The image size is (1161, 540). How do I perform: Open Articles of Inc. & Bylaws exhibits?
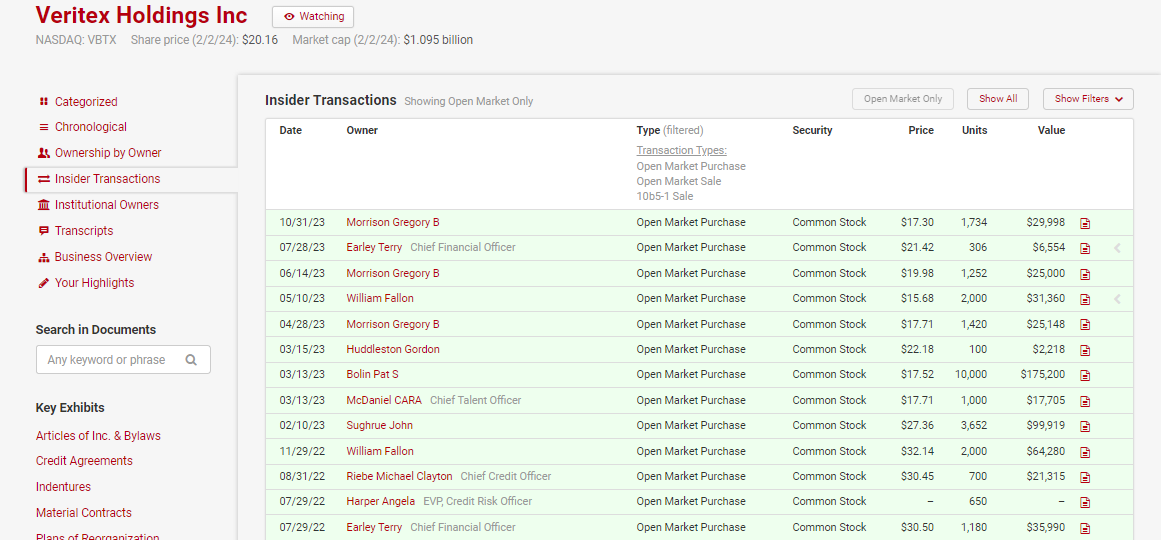click(98, 436)
